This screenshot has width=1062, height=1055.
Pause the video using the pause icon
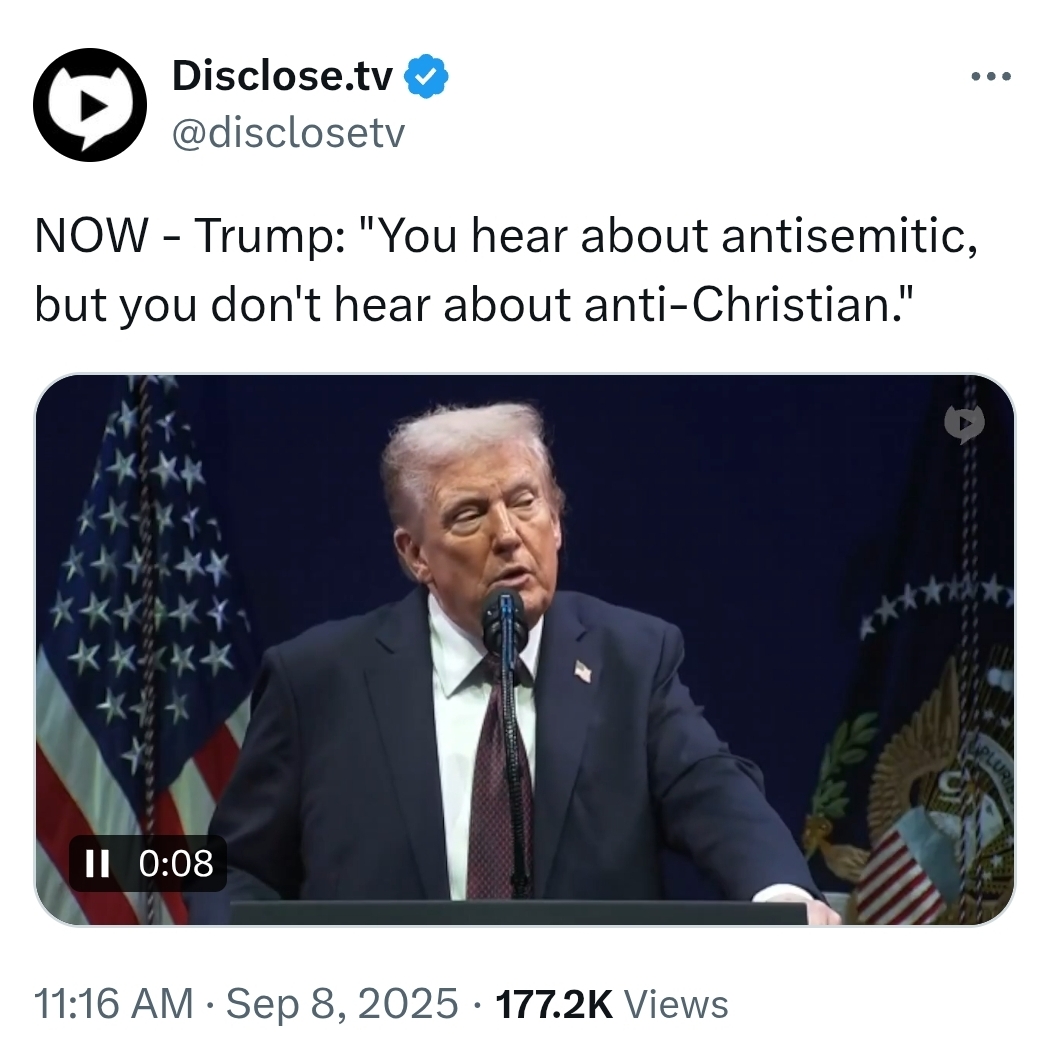point(98,863)
